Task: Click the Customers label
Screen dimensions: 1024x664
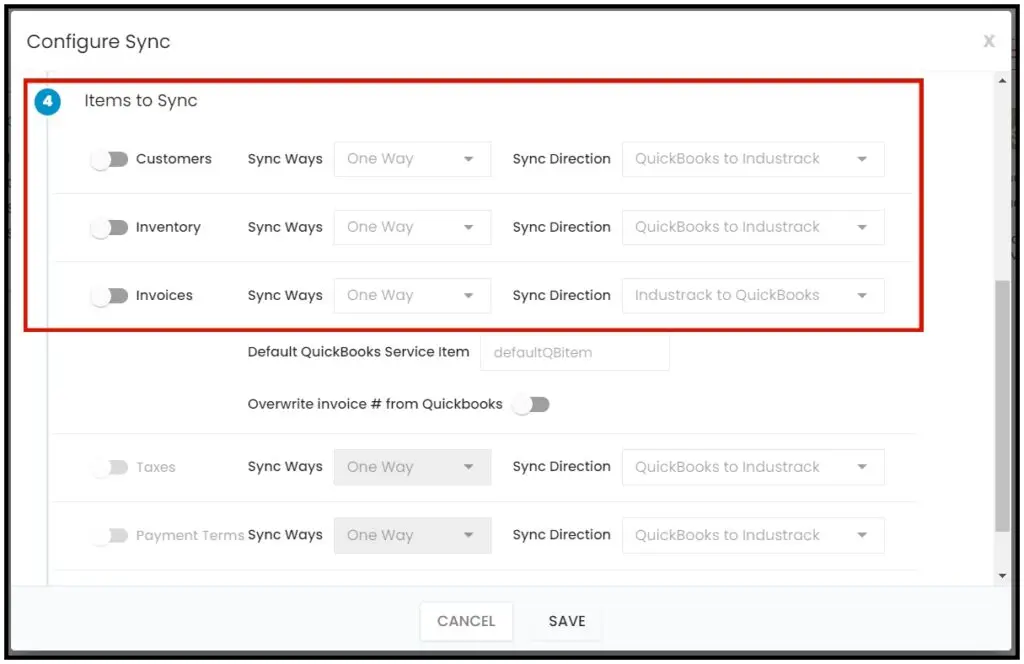Action: point(174,159)
